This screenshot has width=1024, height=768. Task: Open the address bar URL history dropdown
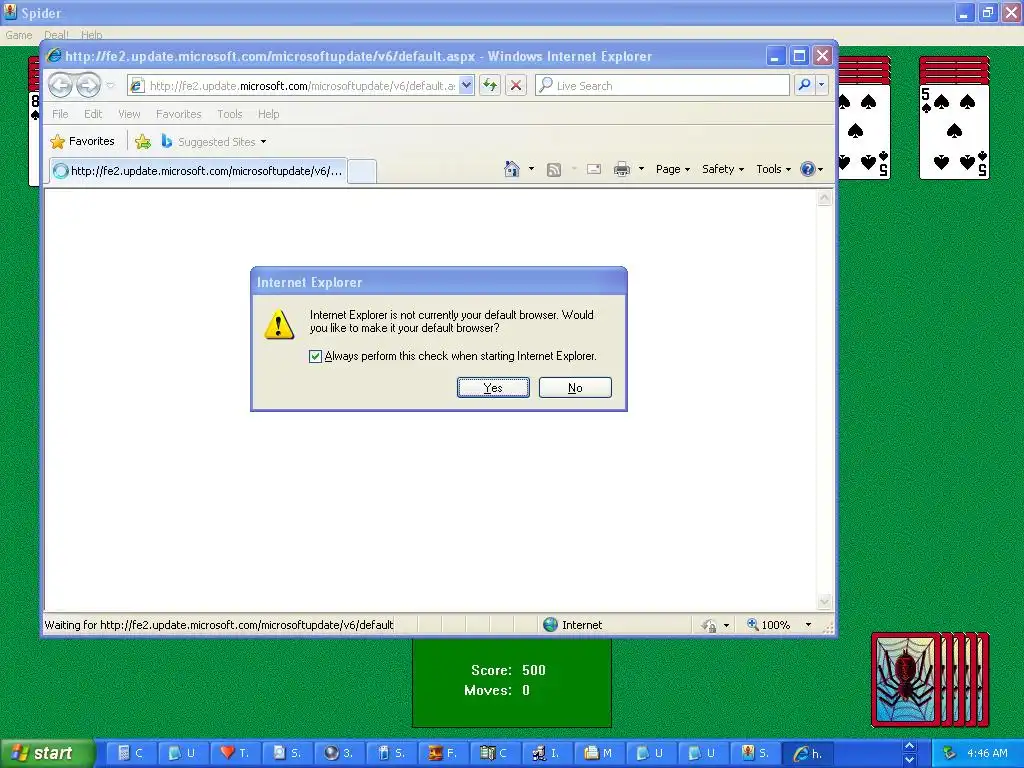tap(466, 85)
